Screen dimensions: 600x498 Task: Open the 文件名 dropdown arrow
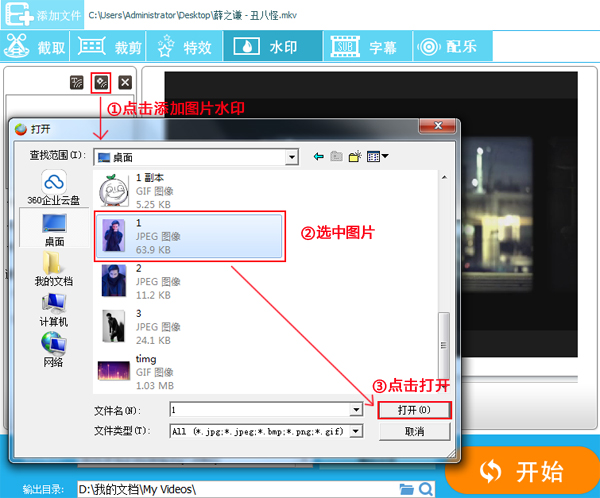356,410
